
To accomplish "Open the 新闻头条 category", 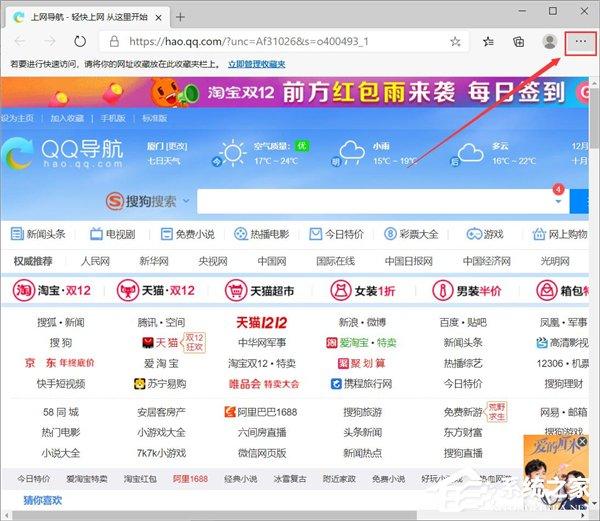I will 38,234.
